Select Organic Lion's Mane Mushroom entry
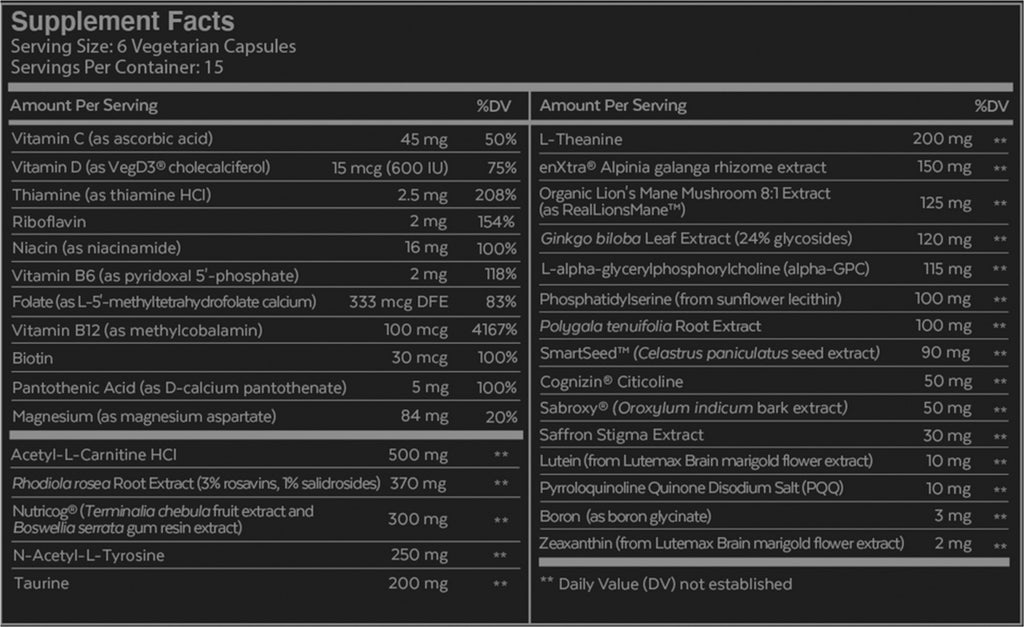1024x627 pixels. point(685,202)
